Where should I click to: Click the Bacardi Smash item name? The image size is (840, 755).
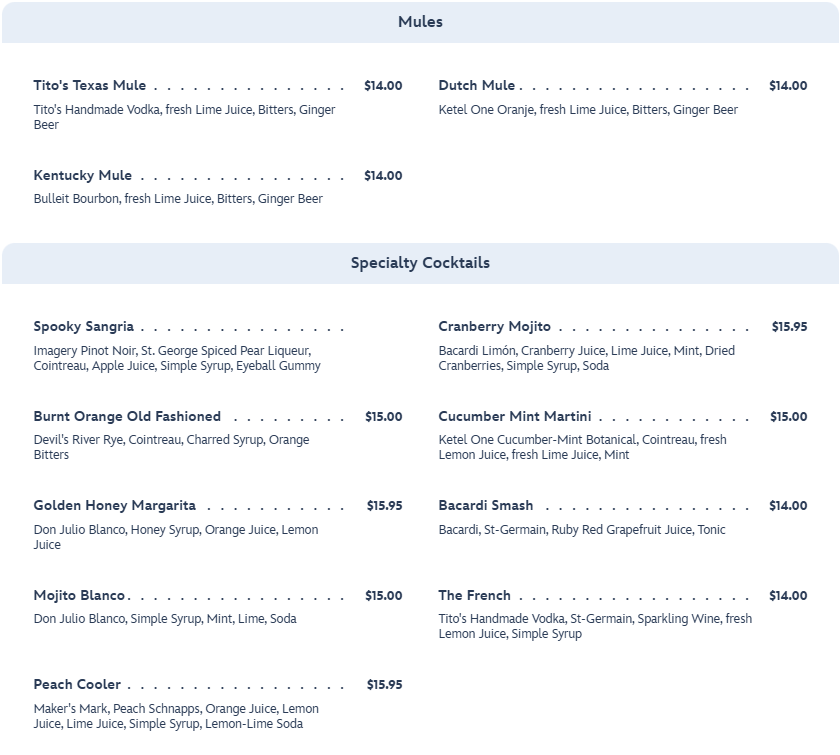(486, 506)
